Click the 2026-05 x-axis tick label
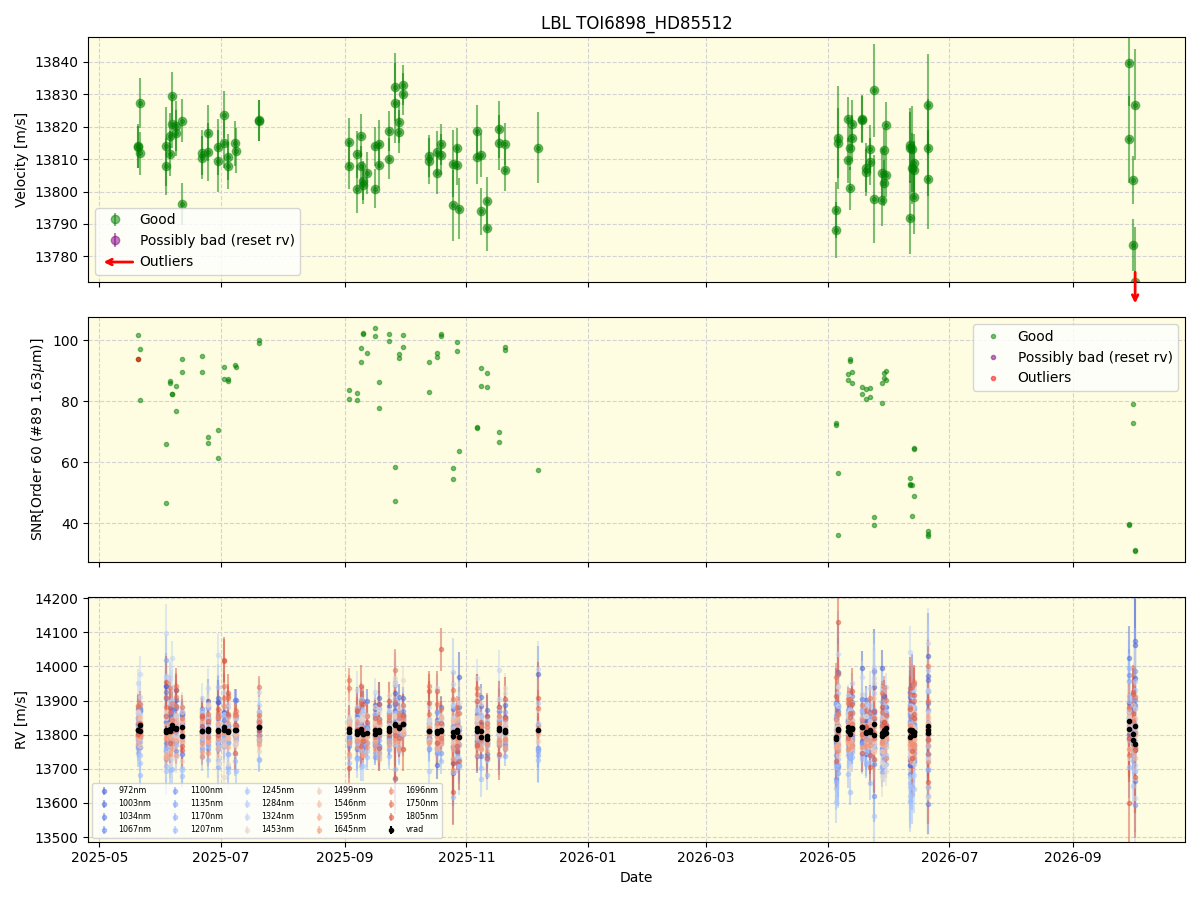1200x900 pixels. click(828, 857)
